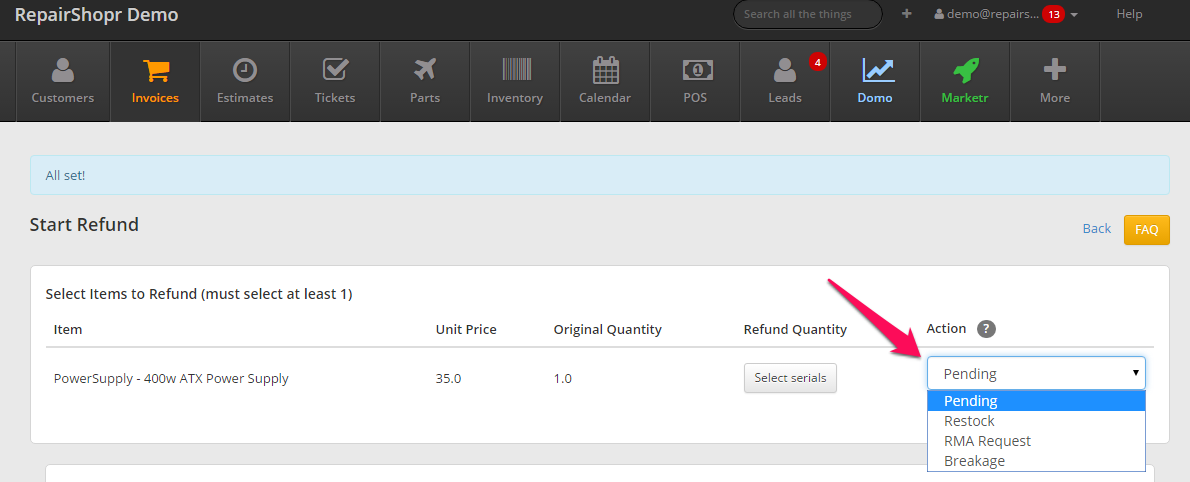This screenshot has width=1190, height=482.
Task: Click the Action help question mark
Action: point(986,329)
